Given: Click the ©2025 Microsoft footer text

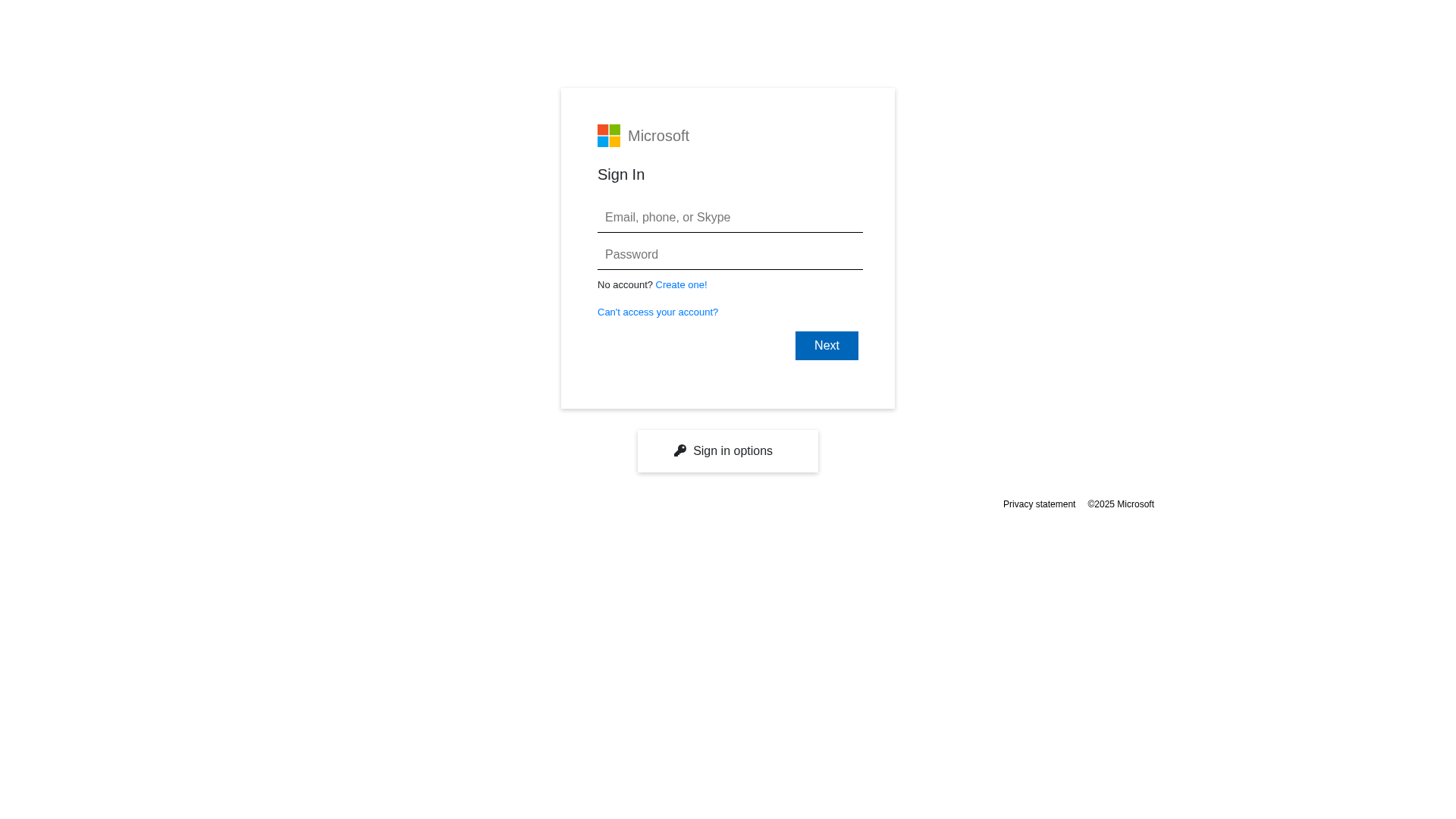Looking at the screenshot, I should coord(1121,504).
